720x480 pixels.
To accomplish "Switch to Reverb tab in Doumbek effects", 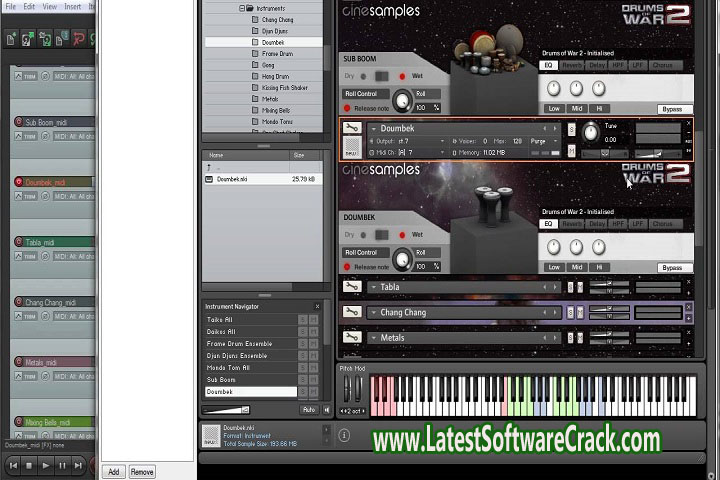I will [572, 224].
